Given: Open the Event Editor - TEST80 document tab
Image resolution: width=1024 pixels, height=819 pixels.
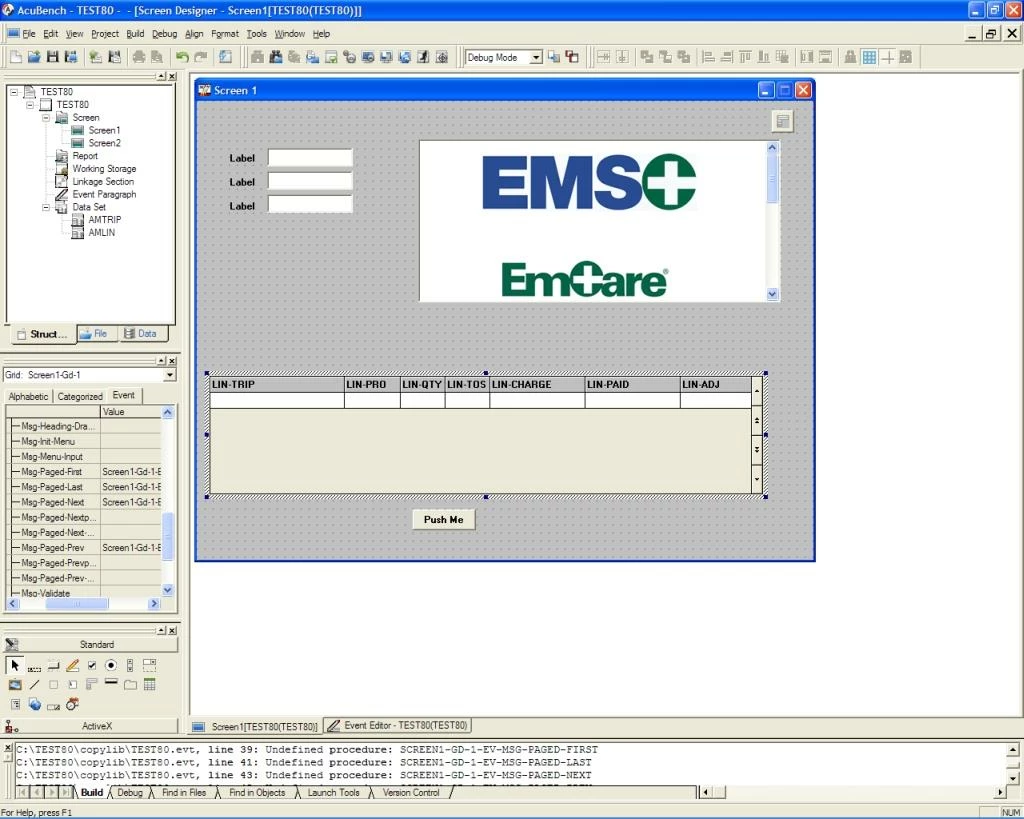Looking at the screenshot, I should point(398,726).
